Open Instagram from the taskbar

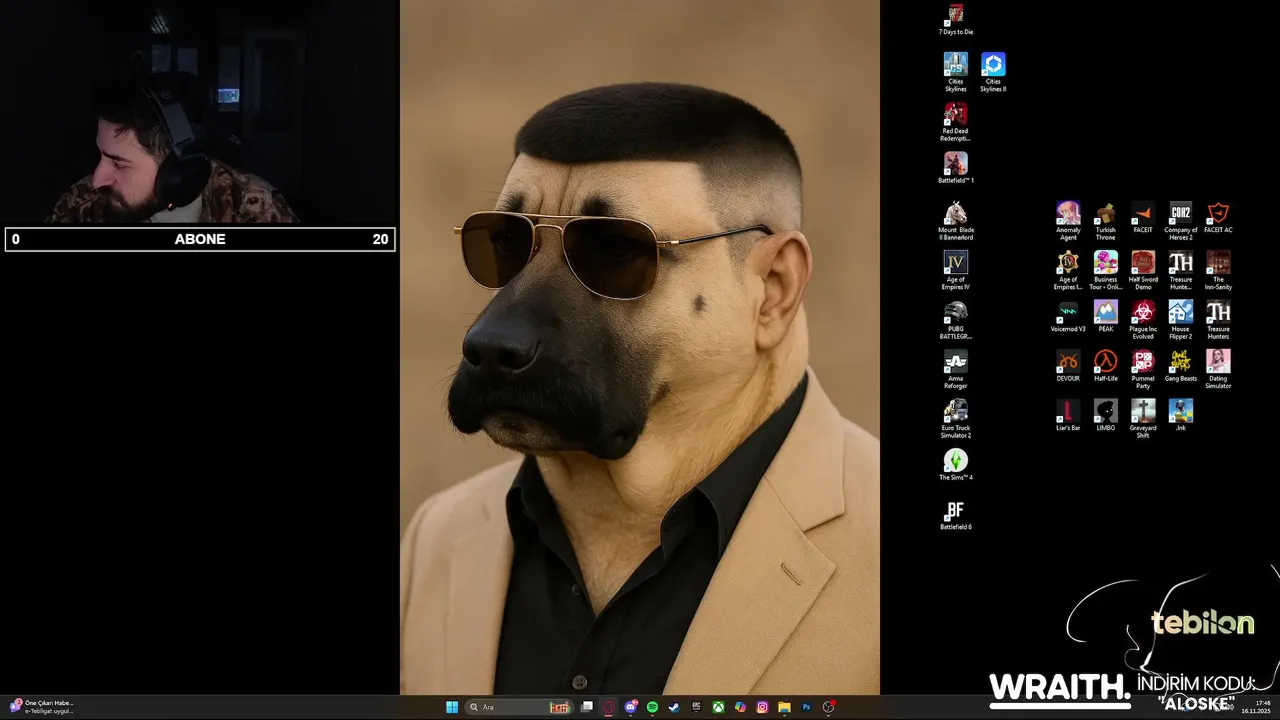click(762, 707)
